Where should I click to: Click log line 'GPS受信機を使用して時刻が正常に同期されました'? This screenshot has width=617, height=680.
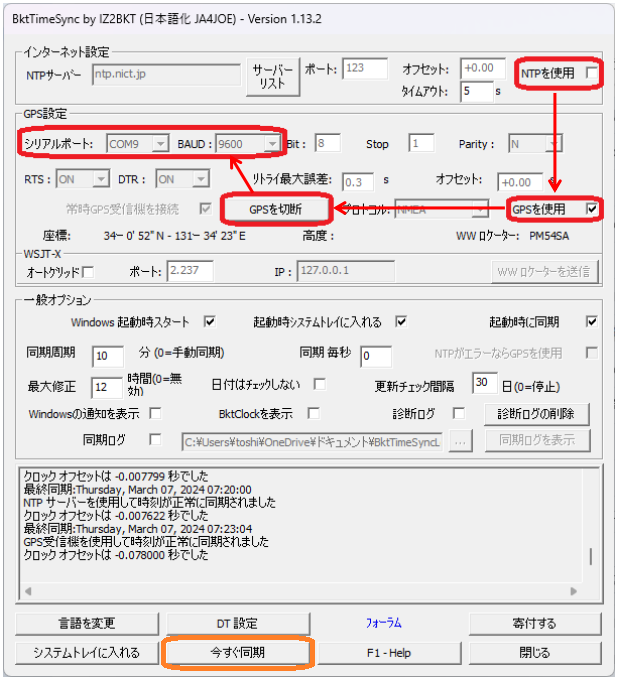pyautogui.click(x=146, y=542)
